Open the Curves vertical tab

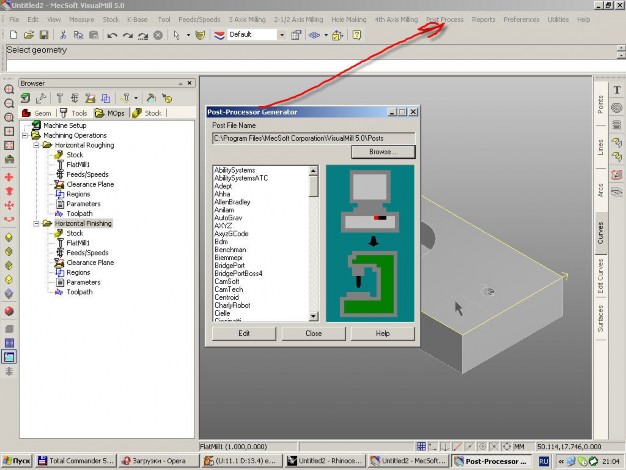(x=600, y=233)
